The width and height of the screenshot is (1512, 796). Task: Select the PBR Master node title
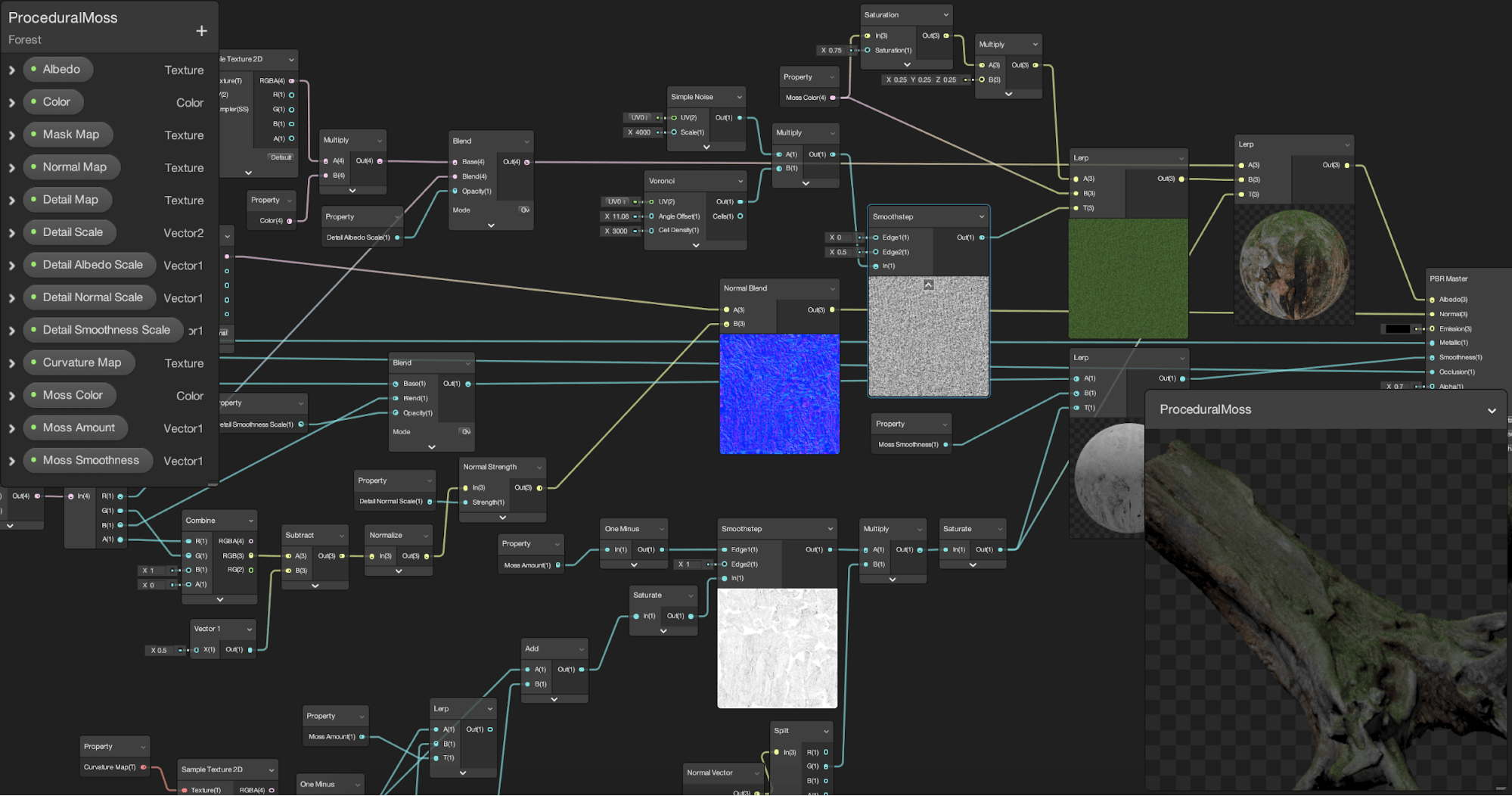point(1448,278)
